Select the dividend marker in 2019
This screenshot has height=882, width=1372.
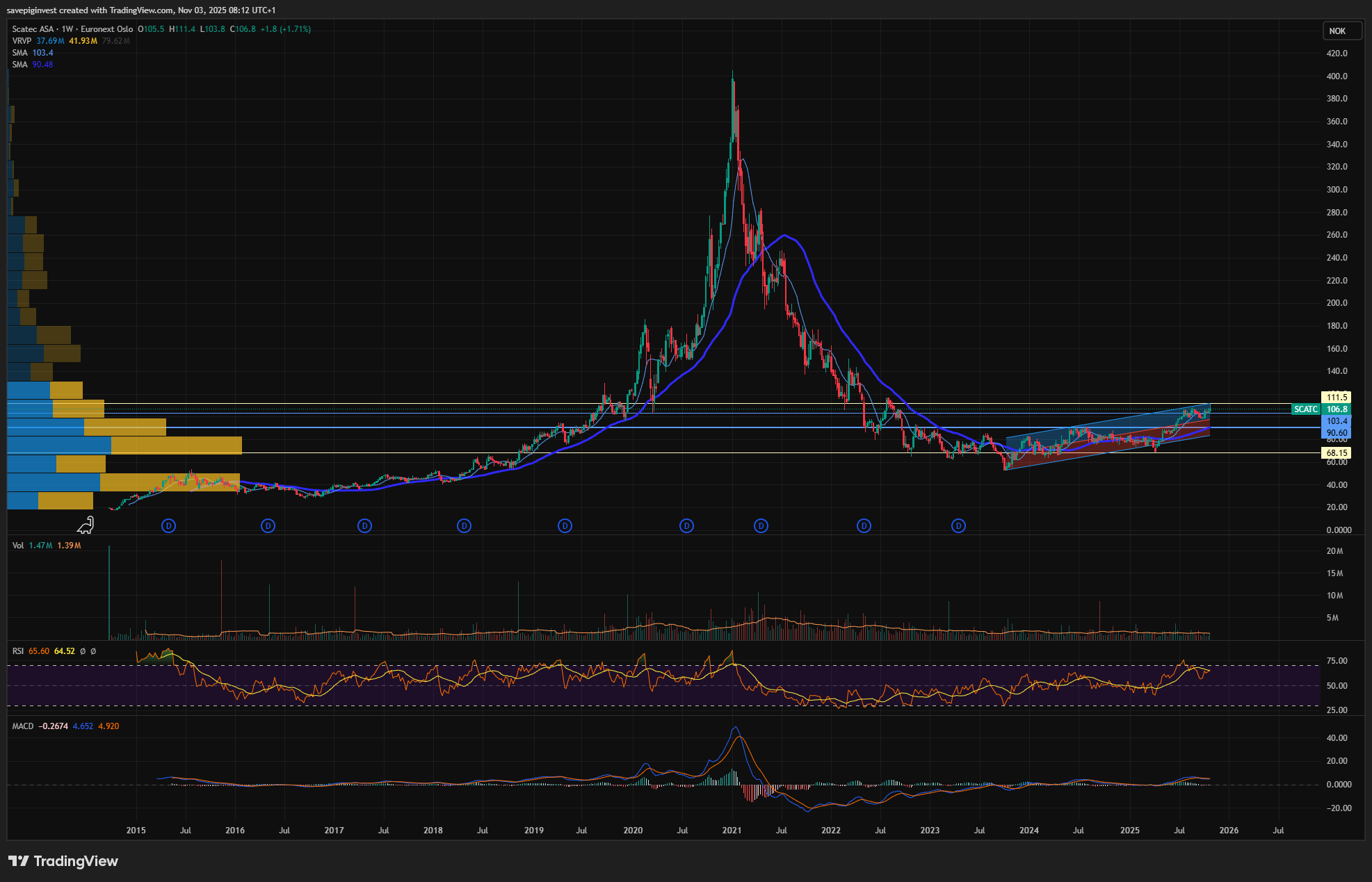(565, 526)
